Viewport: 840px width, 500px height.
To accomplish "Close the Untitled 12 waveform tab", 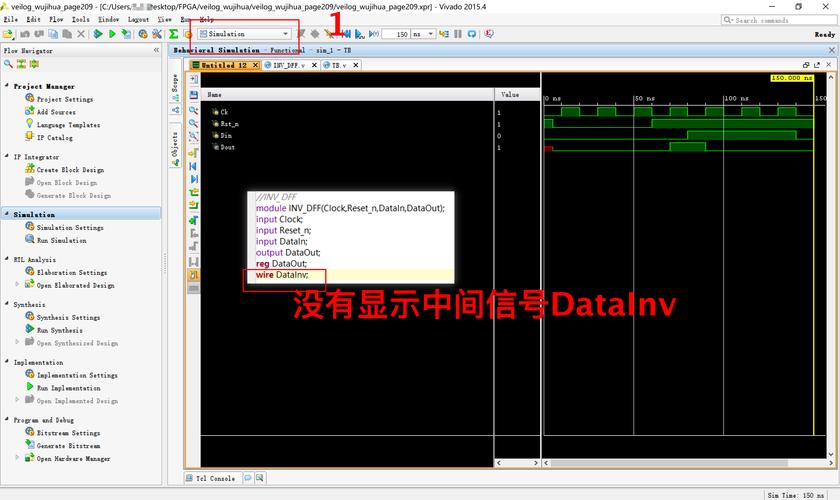I will (256, 65).
